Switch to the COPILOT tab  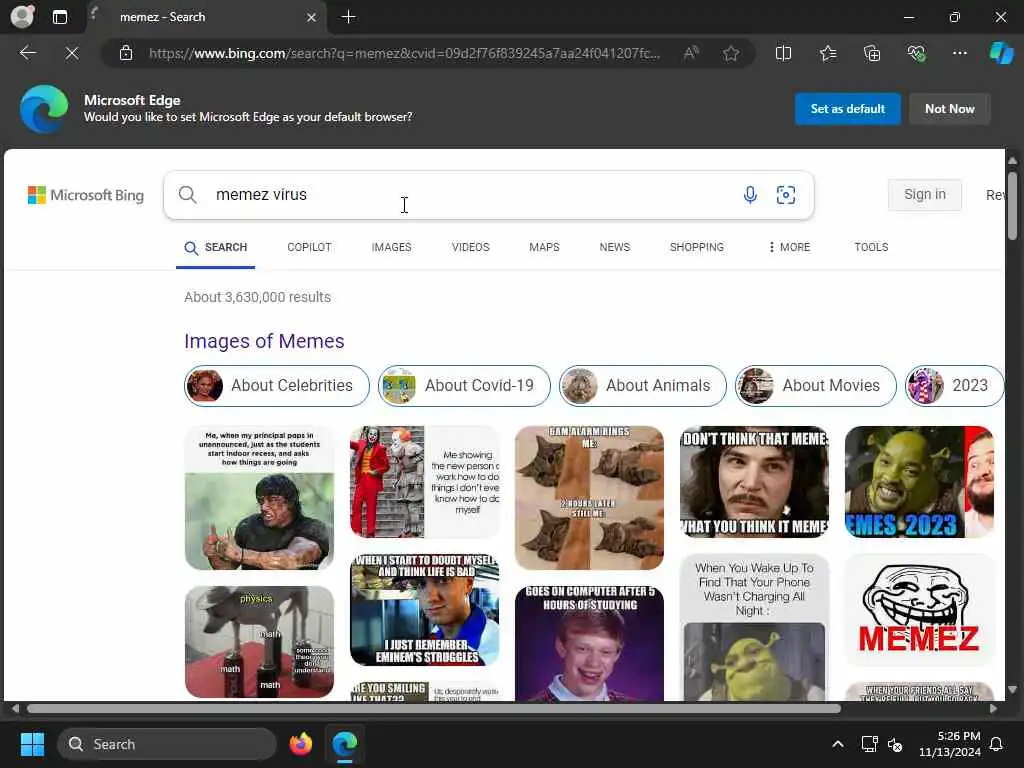(309, 248)
